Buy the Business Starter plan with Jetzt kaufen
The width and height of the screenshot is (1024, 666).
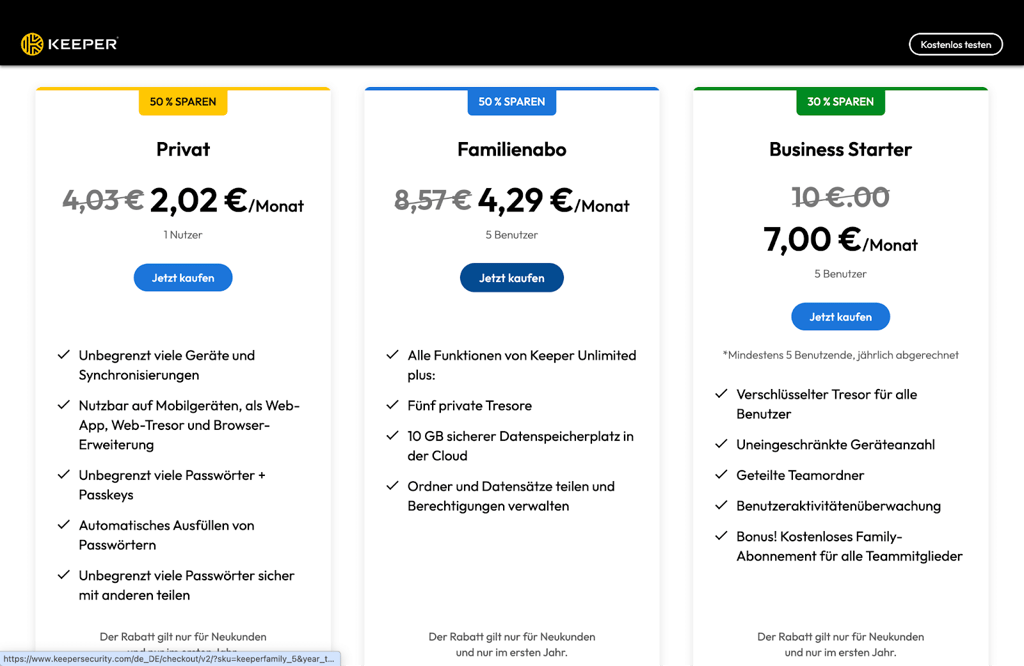[x=840, y=317]
